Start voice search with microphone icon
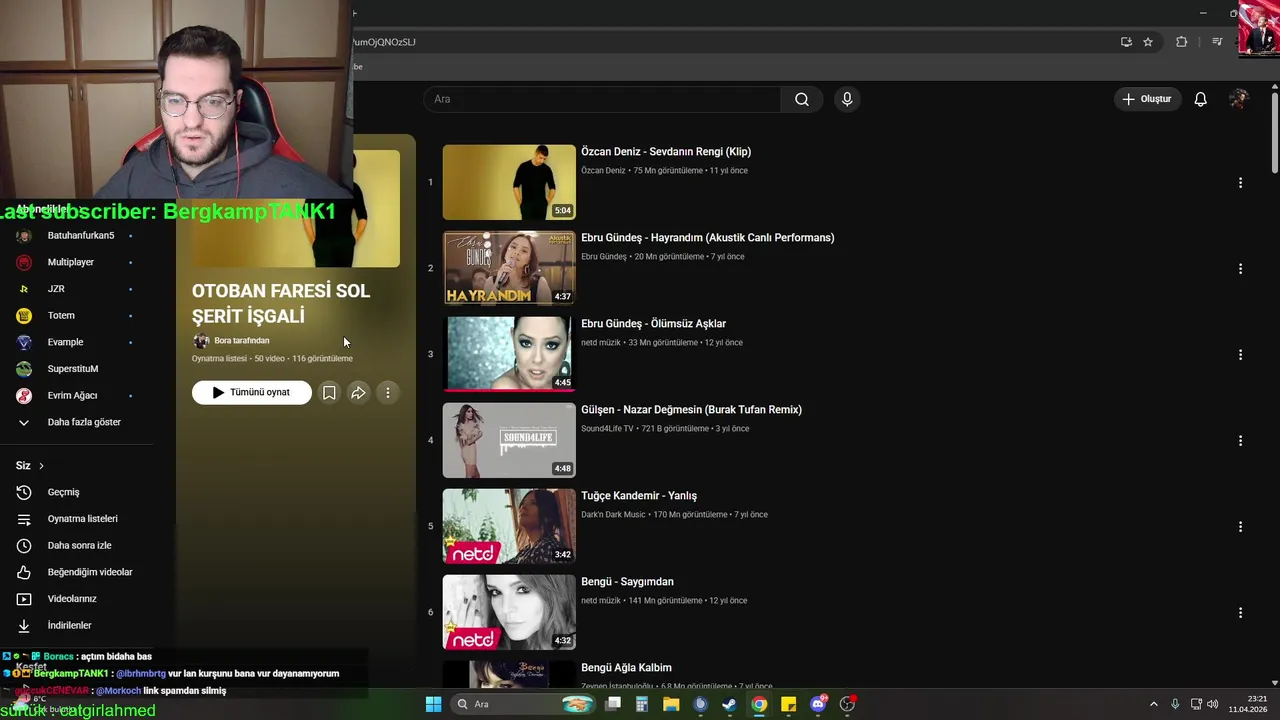The height and width of the screenshot is (720, 1280). click(847, 99)
